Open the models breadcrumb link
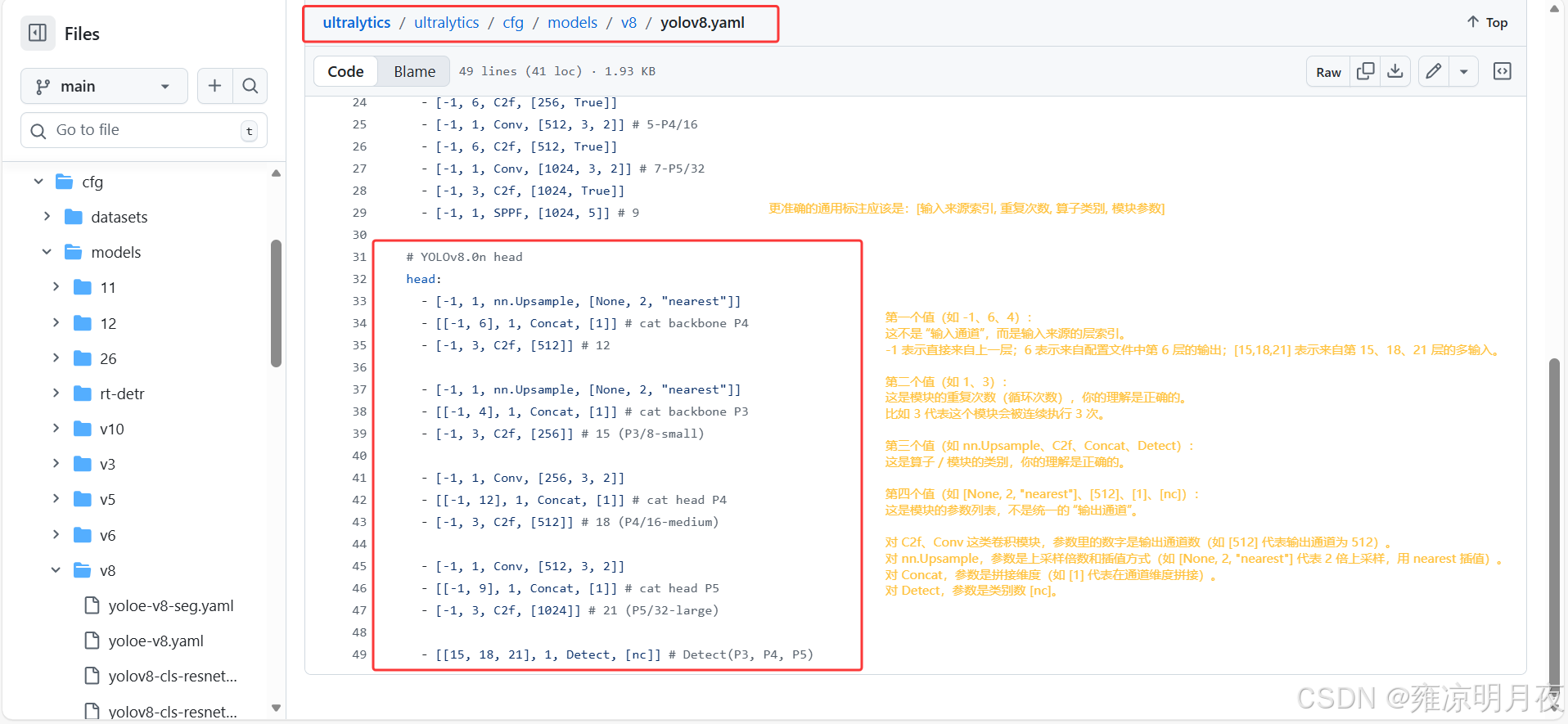The image size is (1568, 724). click(572, 23)
